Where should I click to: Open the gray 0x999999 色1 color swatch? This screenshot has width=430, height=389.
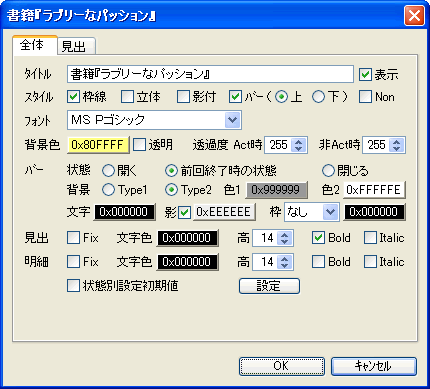(x=276, y=190)
